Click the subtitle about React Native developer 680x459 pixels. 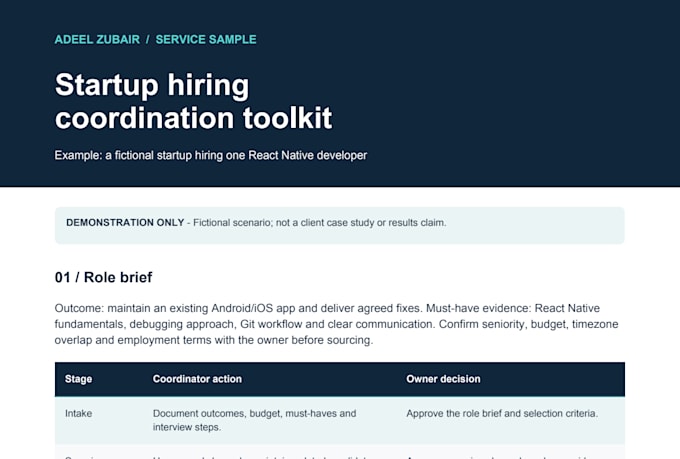[x=211, y=155]
